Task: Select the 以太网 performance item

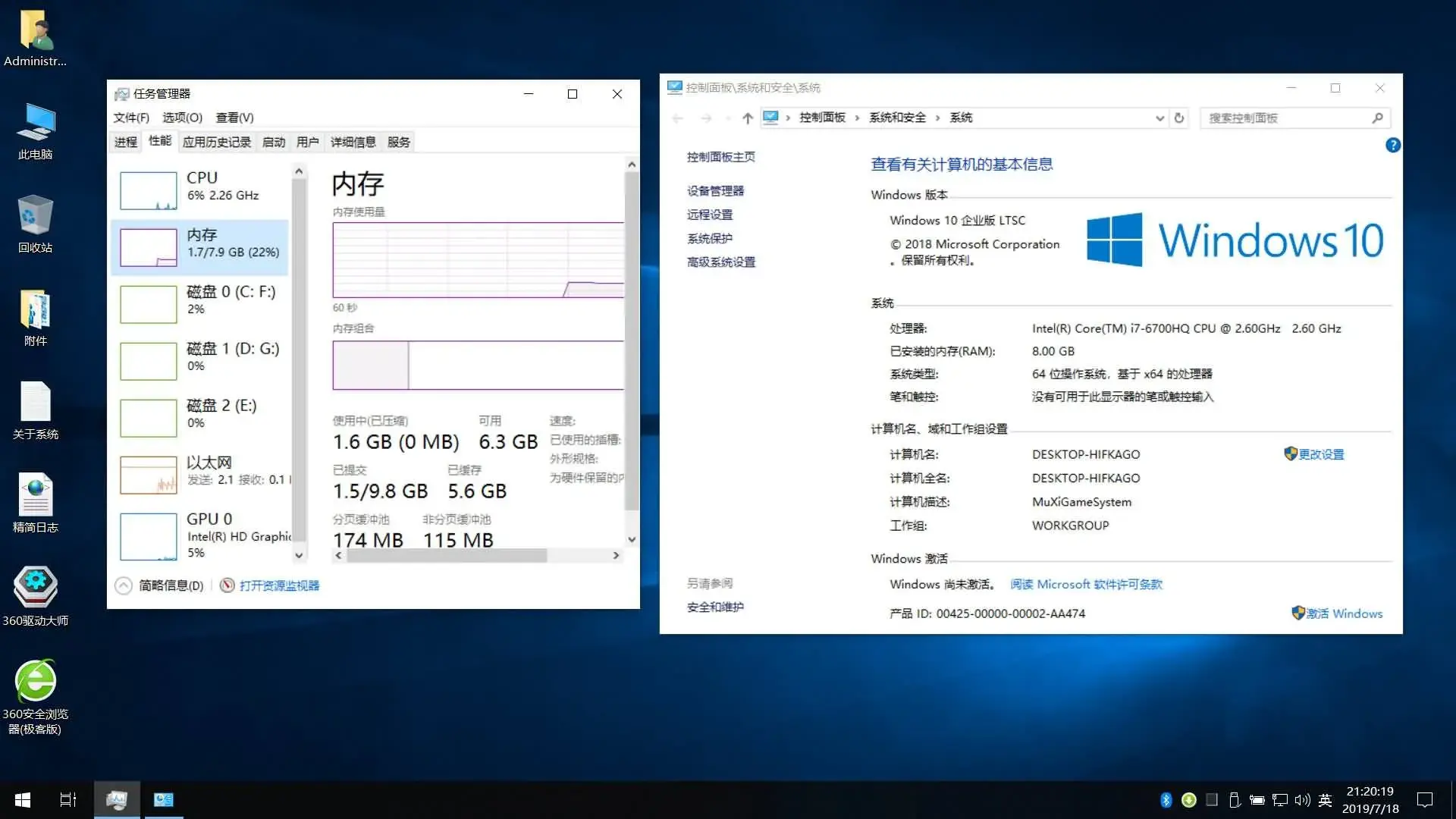Action: tap(200, 474)
